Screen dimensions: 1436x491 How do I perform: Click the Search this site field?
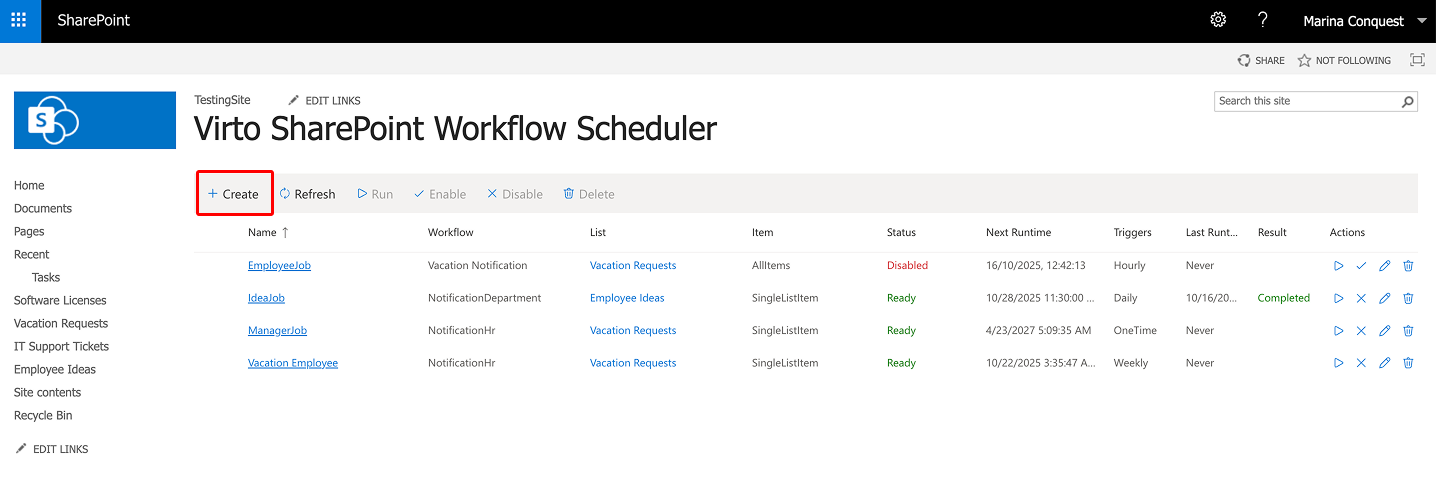1306,101
